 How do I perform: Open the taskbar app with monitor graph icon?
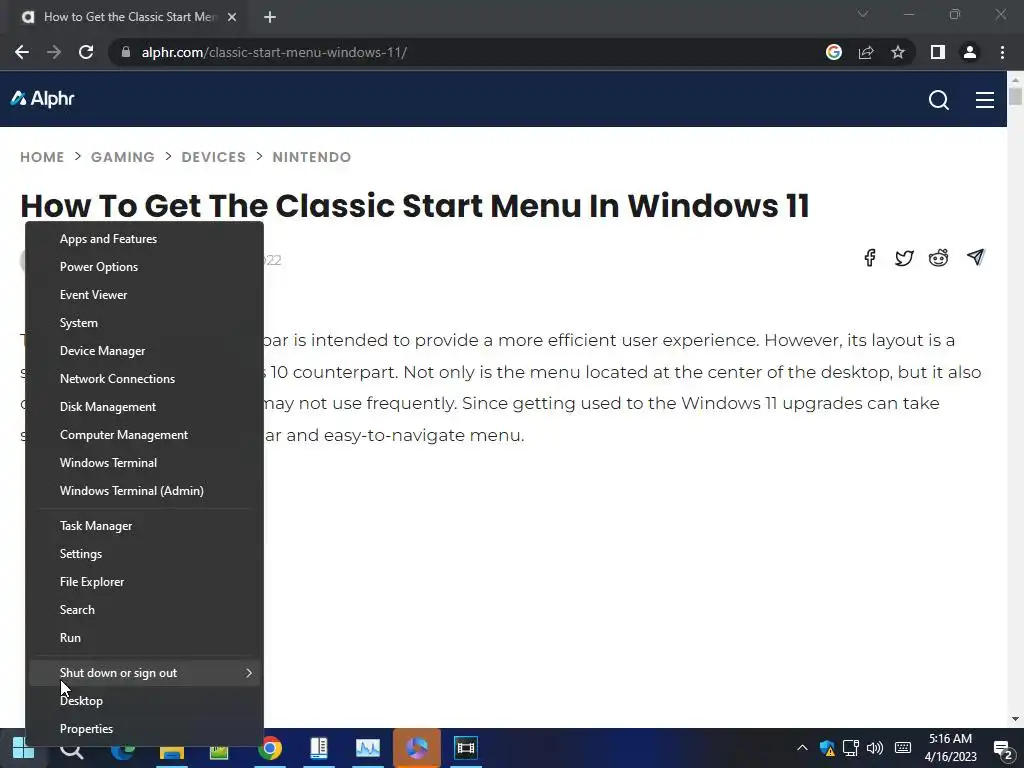pos(368,748)
